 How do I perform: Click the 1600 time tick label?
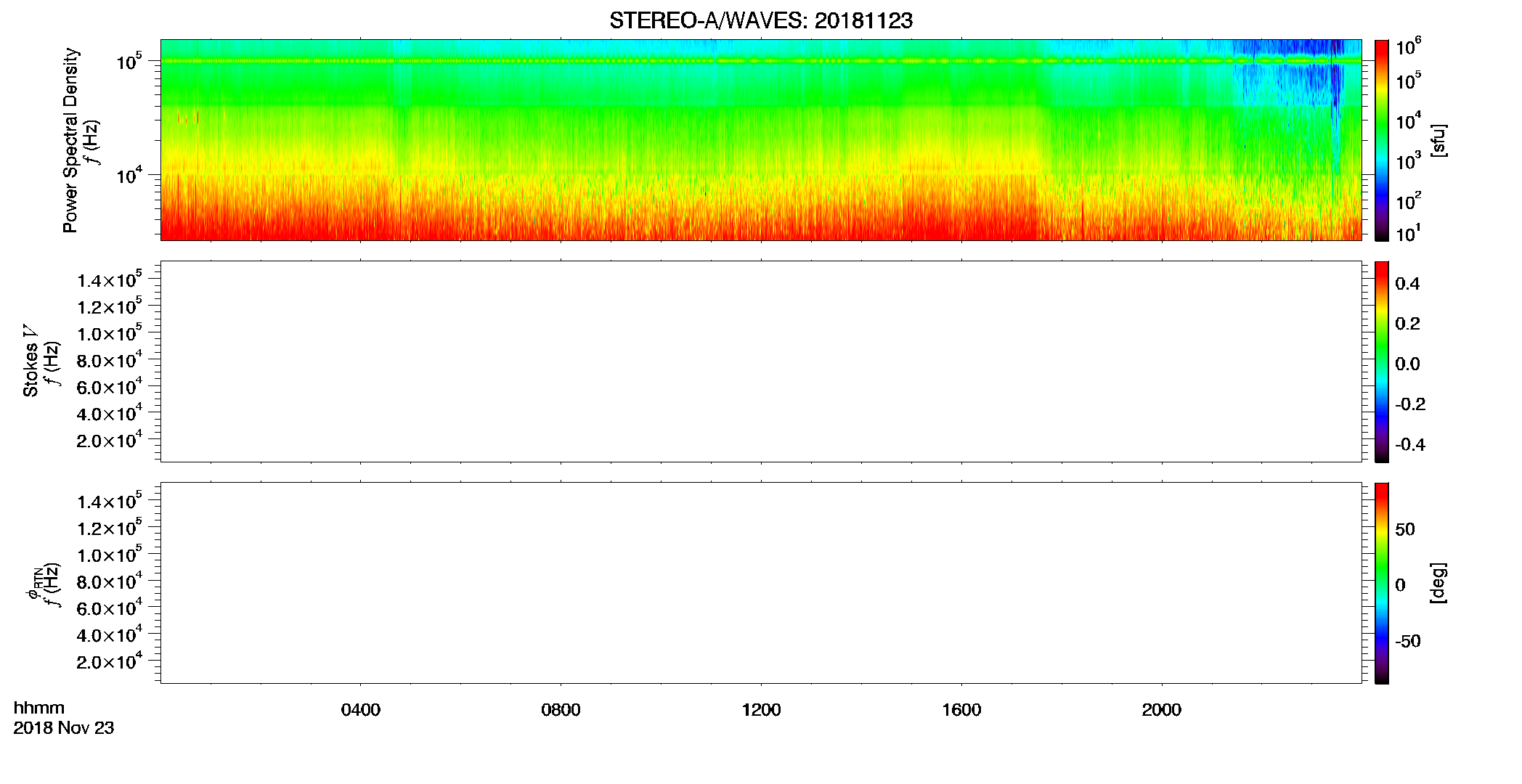pos(961,710)
